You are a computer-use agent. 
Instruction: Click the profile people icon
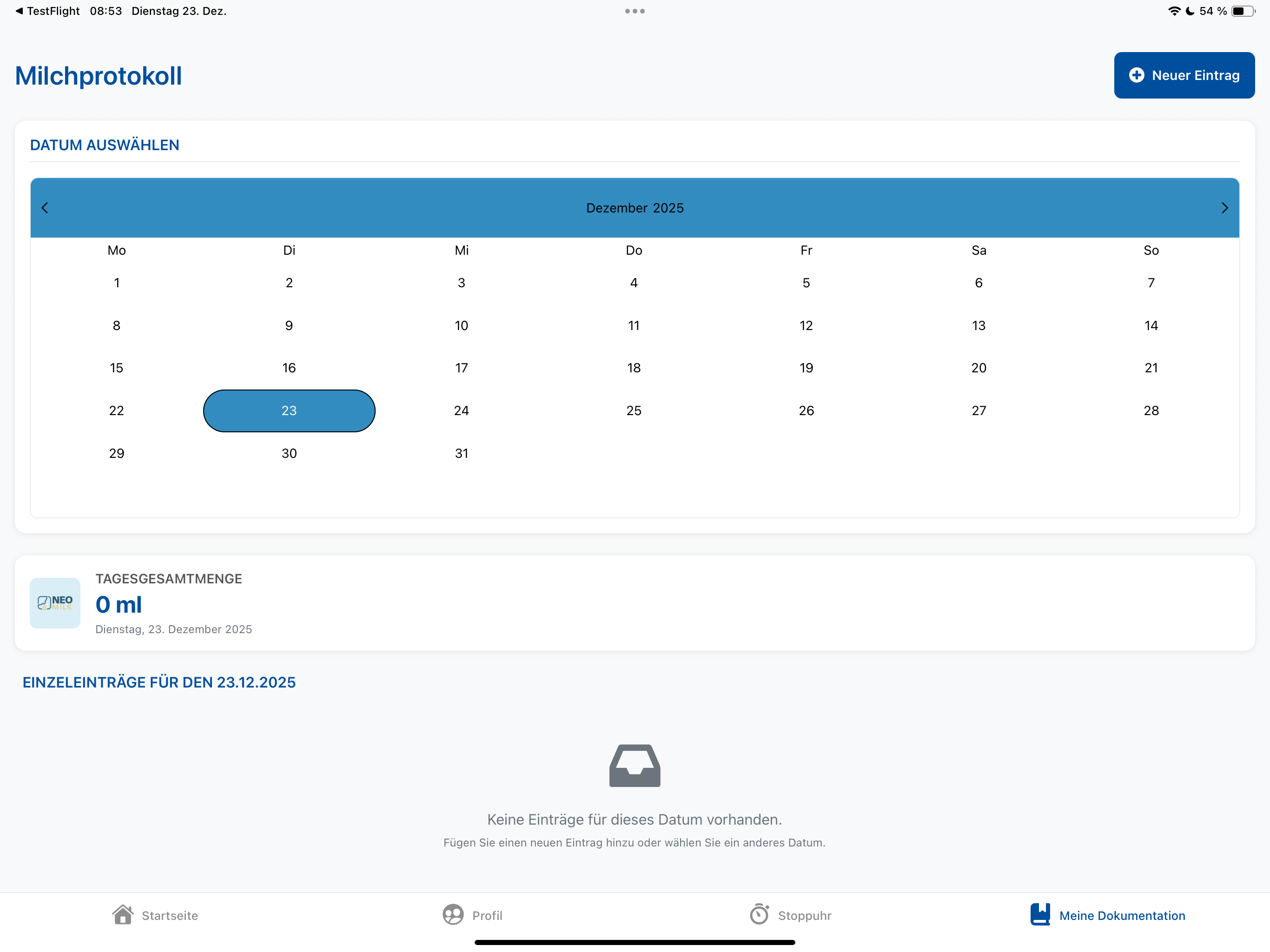click(x=453, y=915)
